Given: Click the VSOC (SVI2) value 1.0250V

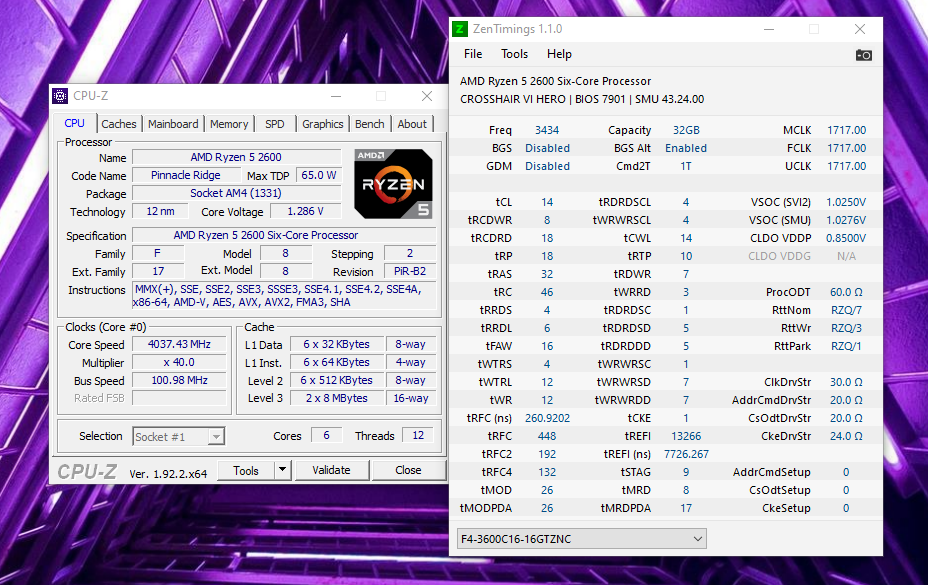Looking at the screenshot, I should coord(846,202).
